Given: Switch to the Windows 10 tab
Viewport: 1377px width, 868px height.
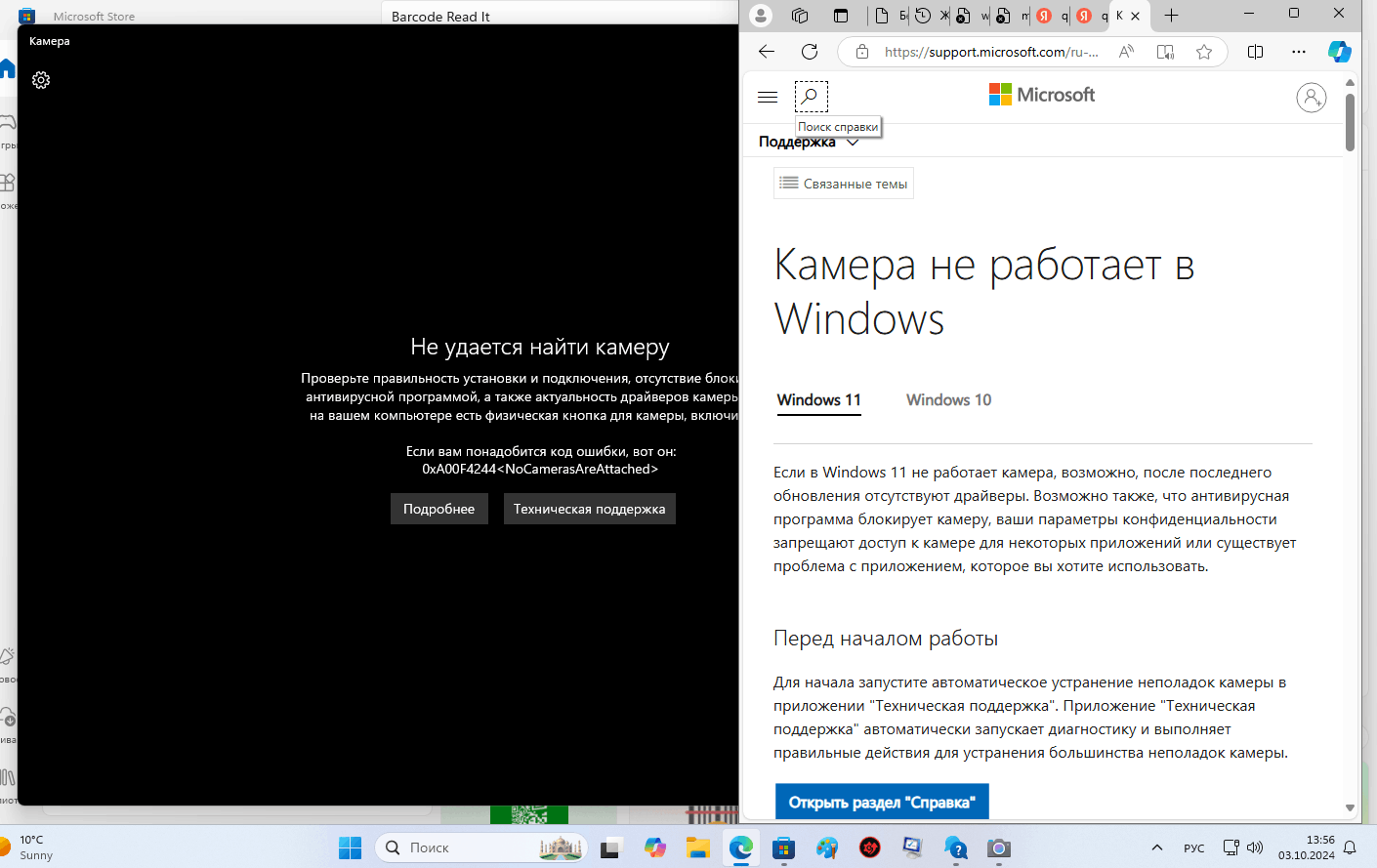Looking at the screenshot, I should coord(947,399).
